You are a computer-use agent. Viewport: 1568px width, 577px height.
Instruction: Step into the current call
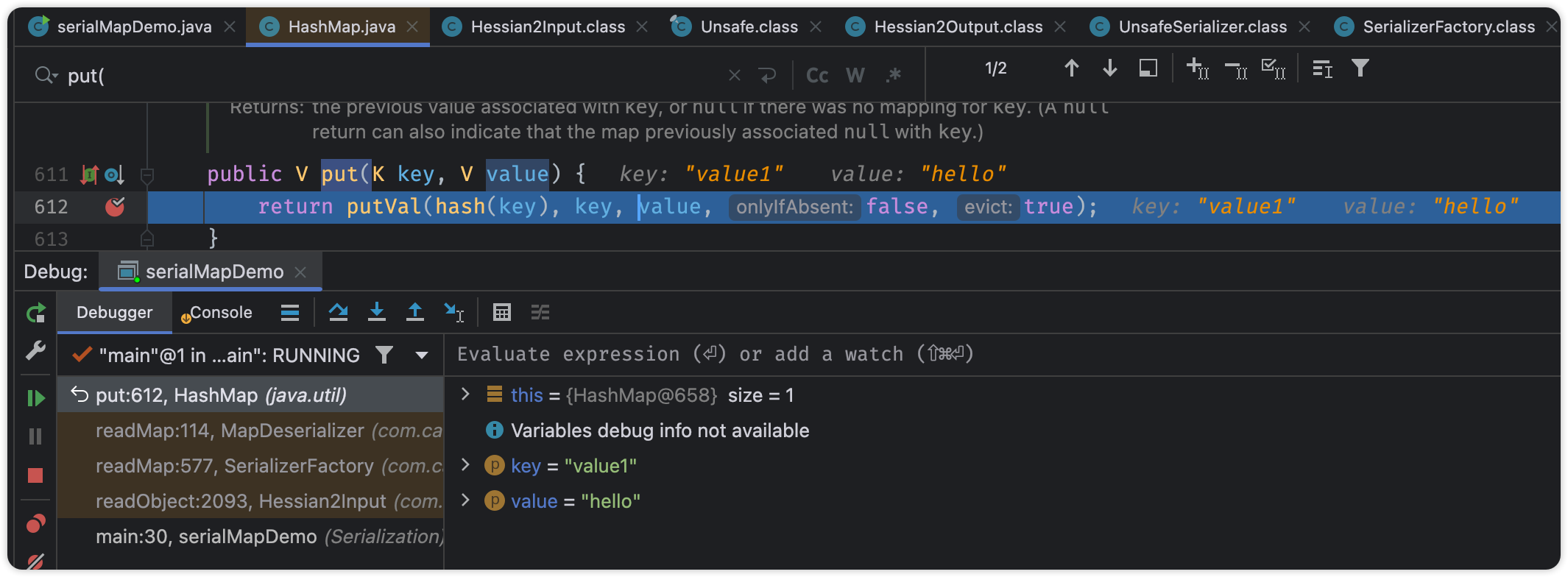pyautogui.click(x=377, y=312)
